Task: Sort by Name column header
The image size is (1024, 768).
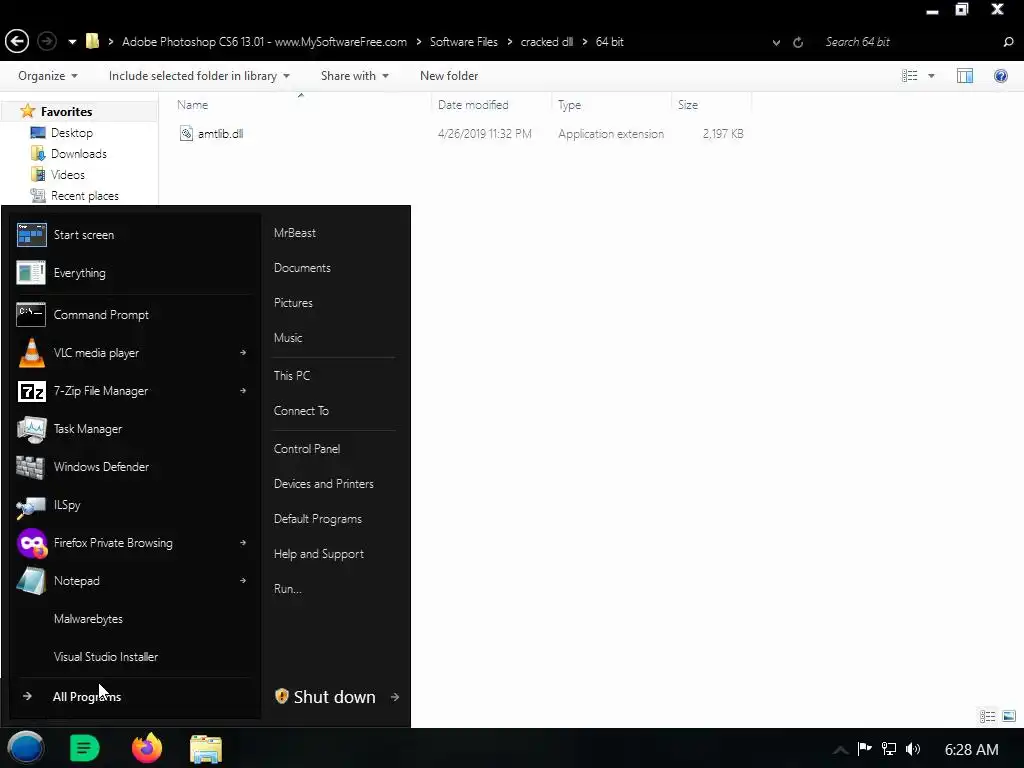Action: pos(193,105)
